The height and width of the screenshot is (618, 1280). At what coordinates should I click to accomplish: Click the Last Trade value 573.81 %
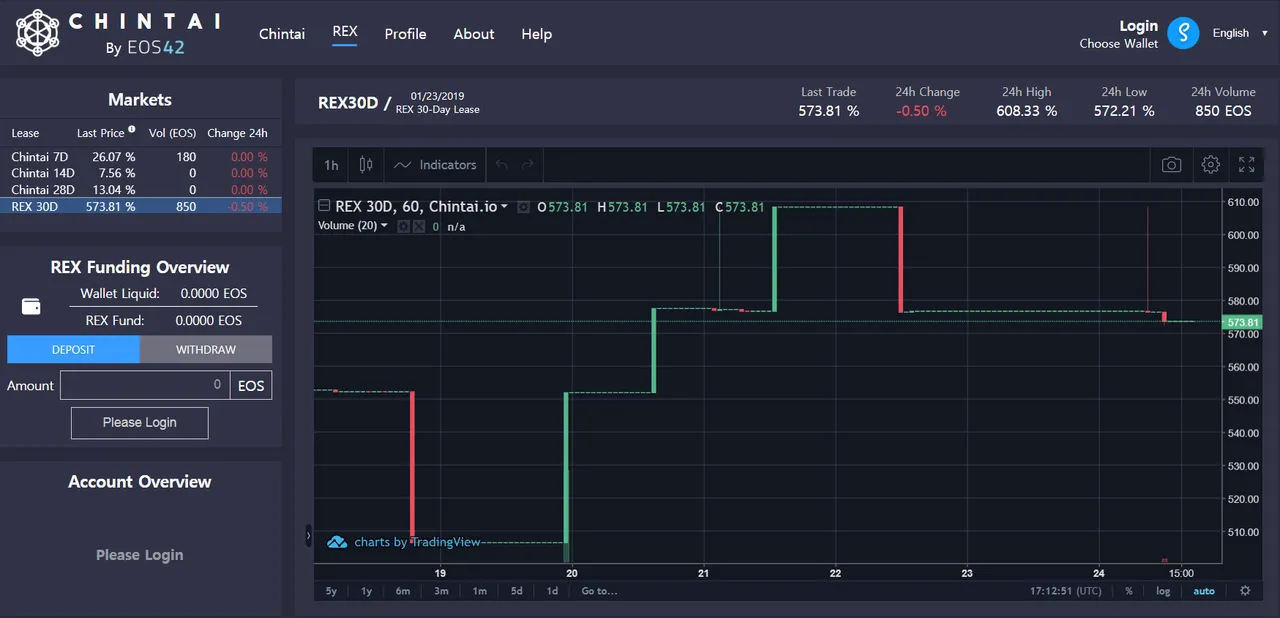(x=829, y=111)
